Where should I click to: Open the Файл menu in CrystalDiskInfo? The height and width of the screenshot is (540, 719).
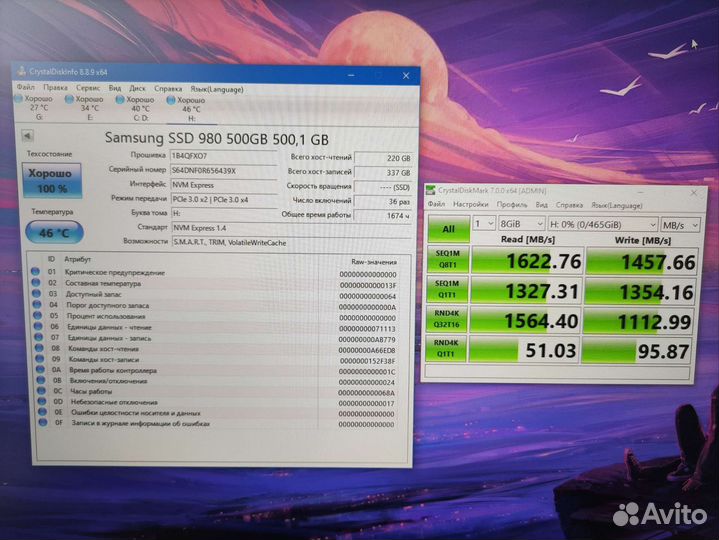tap(26, 87)
